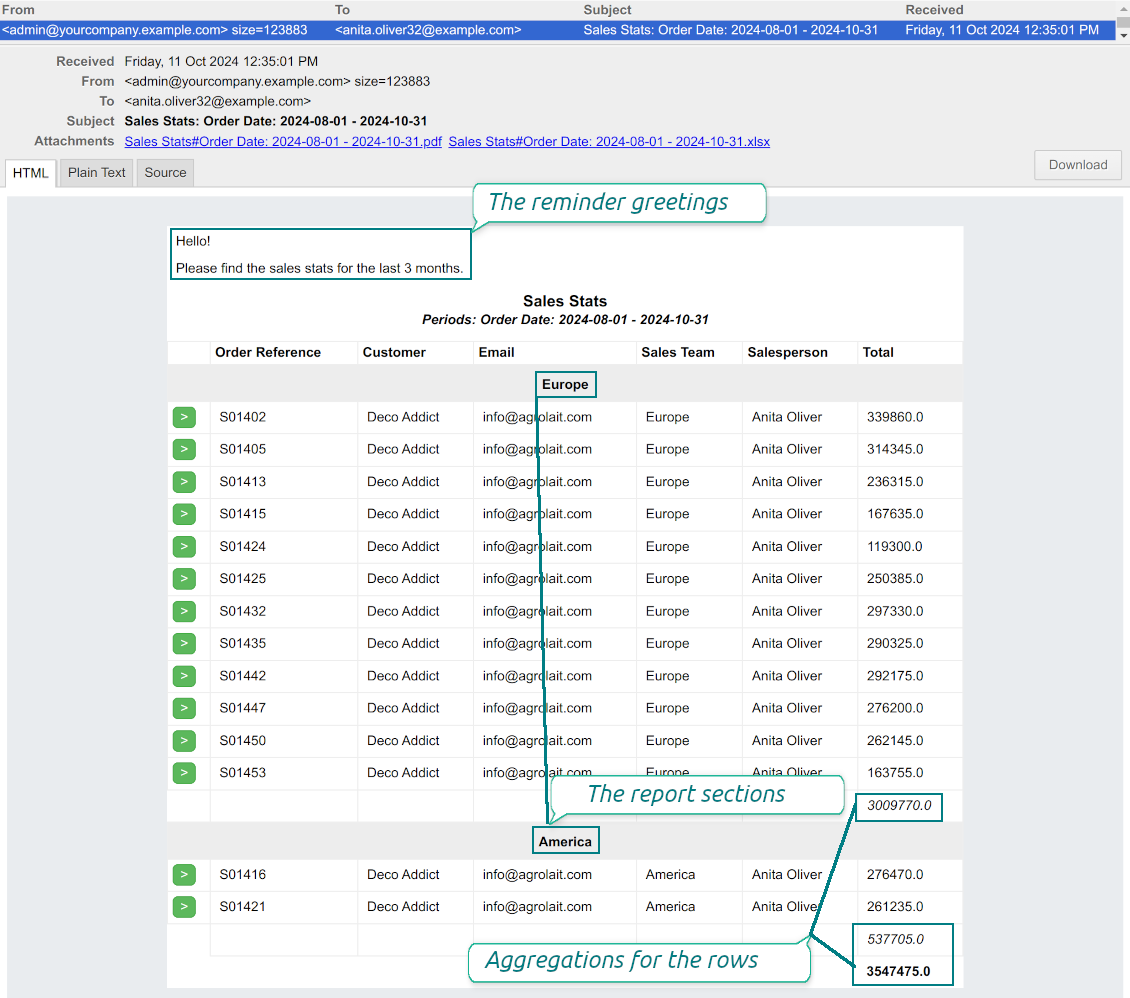This screenshot has height=998, width=1130.
Task: Click the Sales Team table header
Action: pyautogui.click(x=678, y=352)
